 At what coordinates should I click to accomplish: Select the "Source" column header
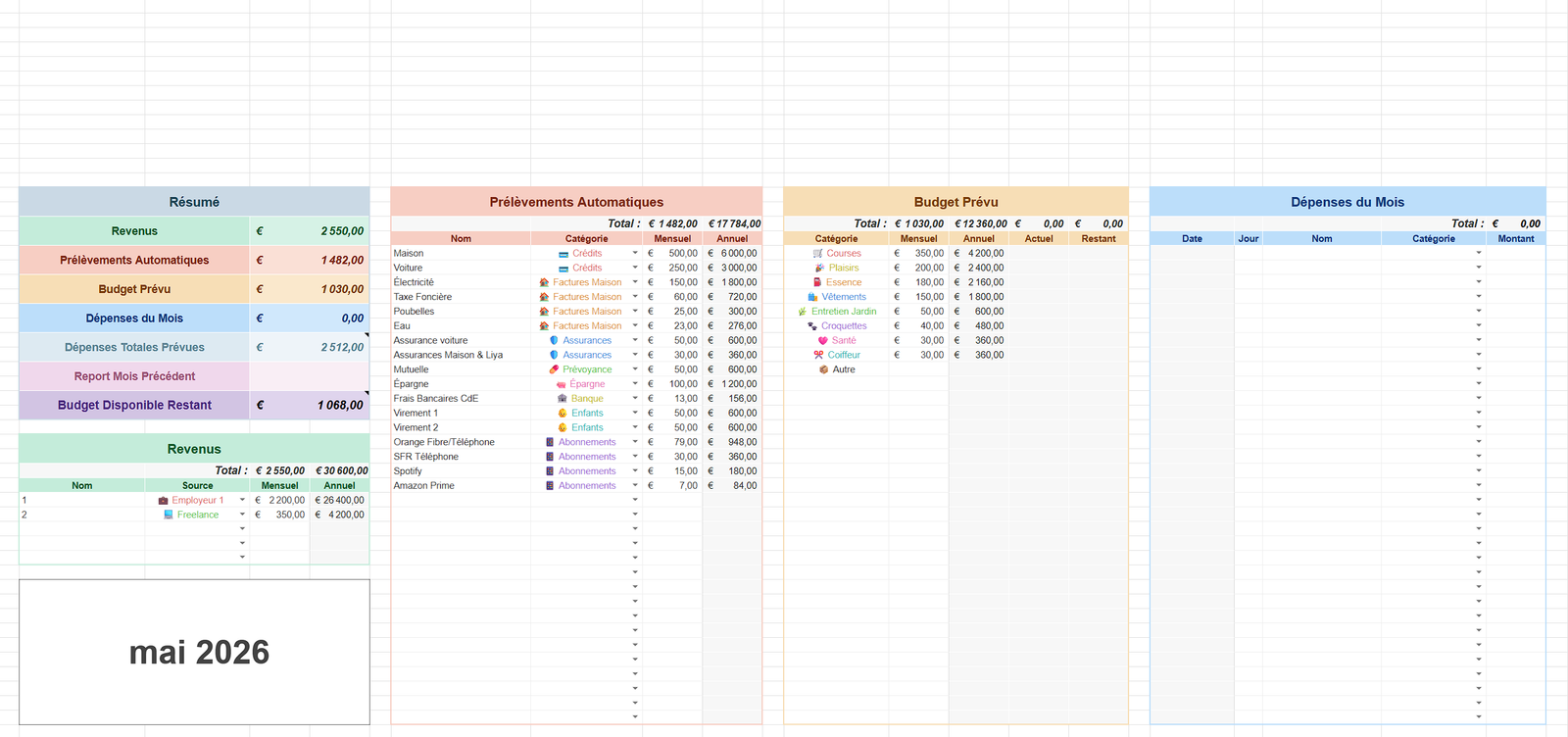click(198, 485)
